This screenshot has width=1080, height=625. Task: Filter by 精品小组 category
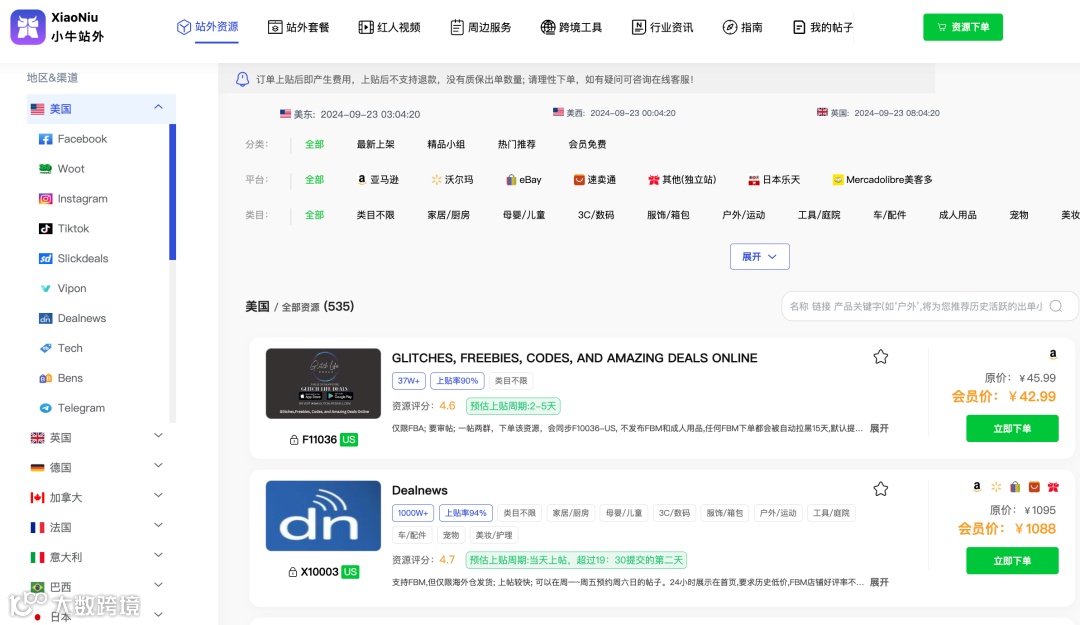point(446,144)
